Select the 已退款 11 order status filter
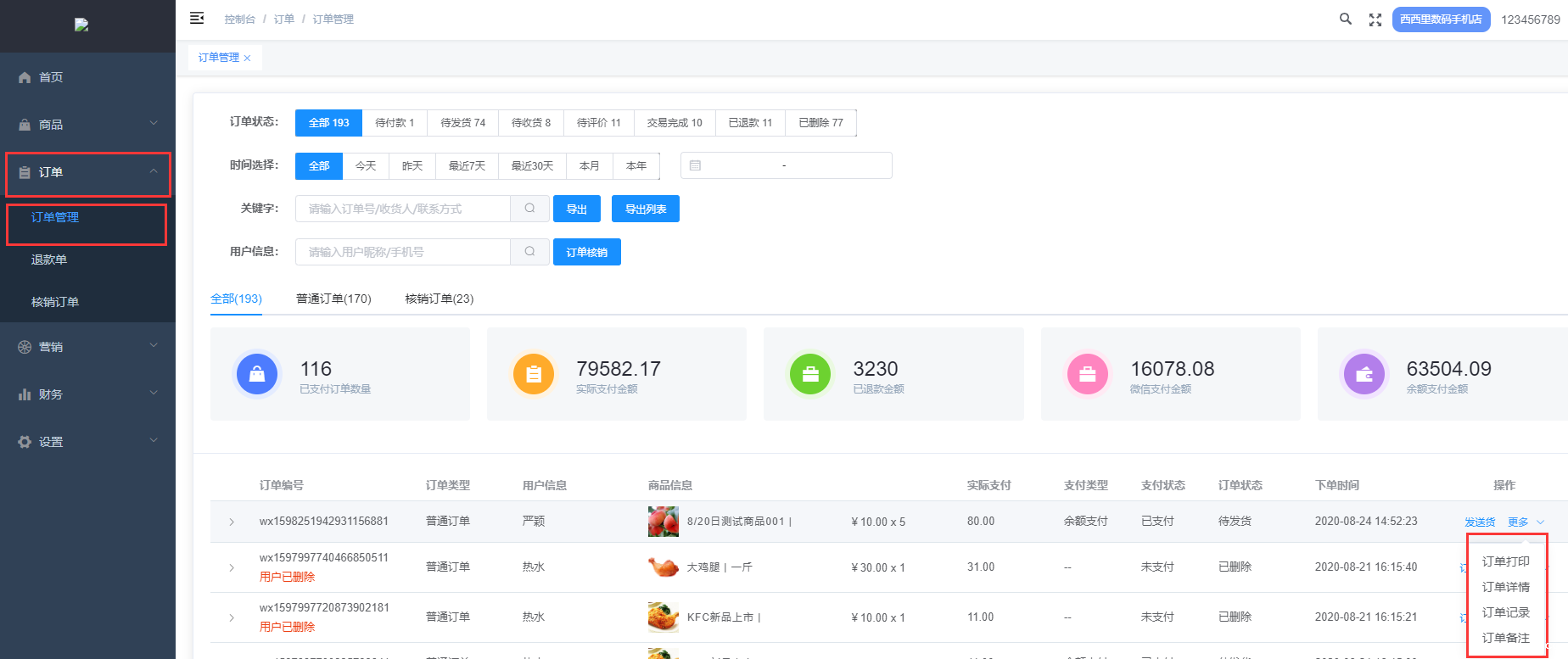 coord(750,123)
